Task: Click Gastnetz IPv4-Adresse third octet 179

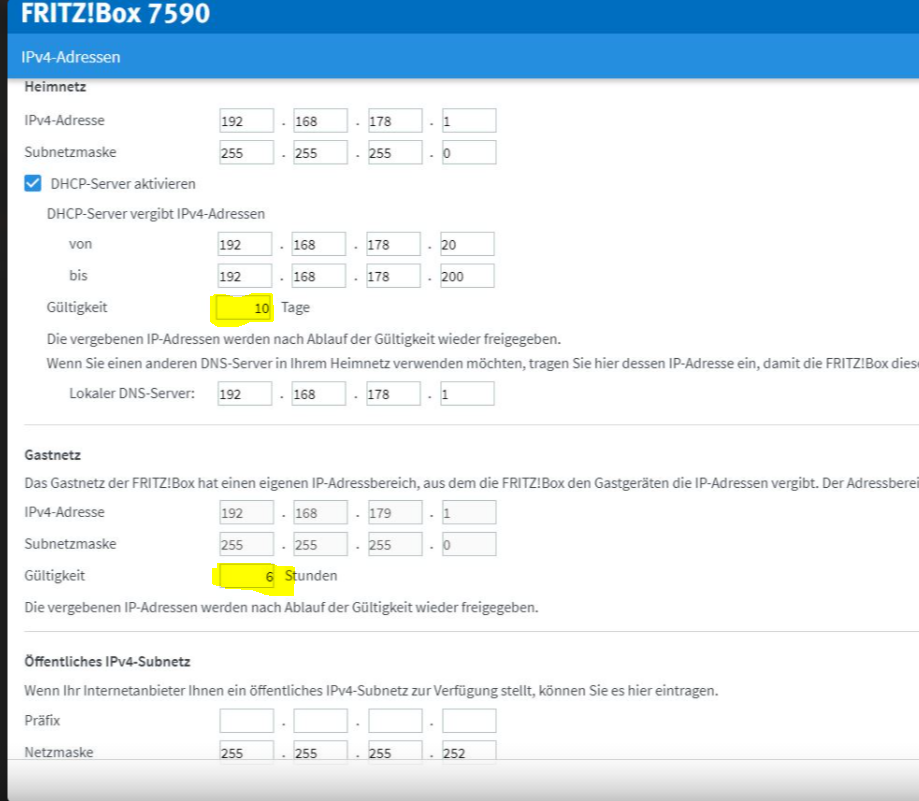Action: click(395, 513)
